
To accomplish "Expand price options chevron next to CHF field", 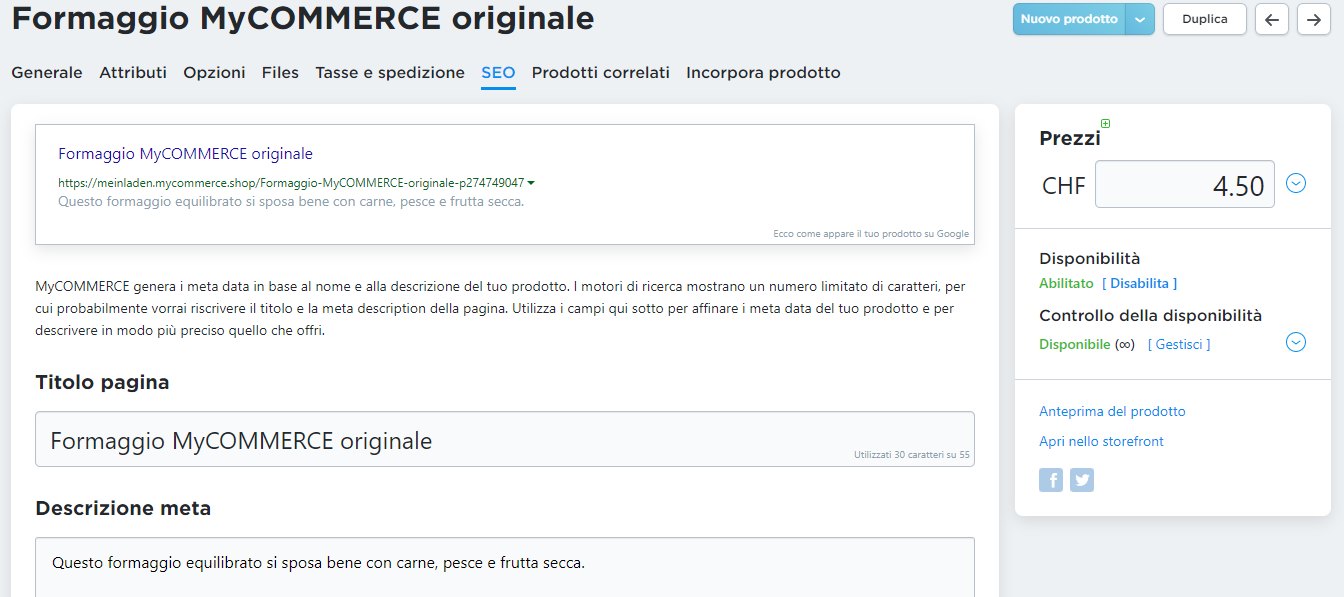I will pos(1296,183).
